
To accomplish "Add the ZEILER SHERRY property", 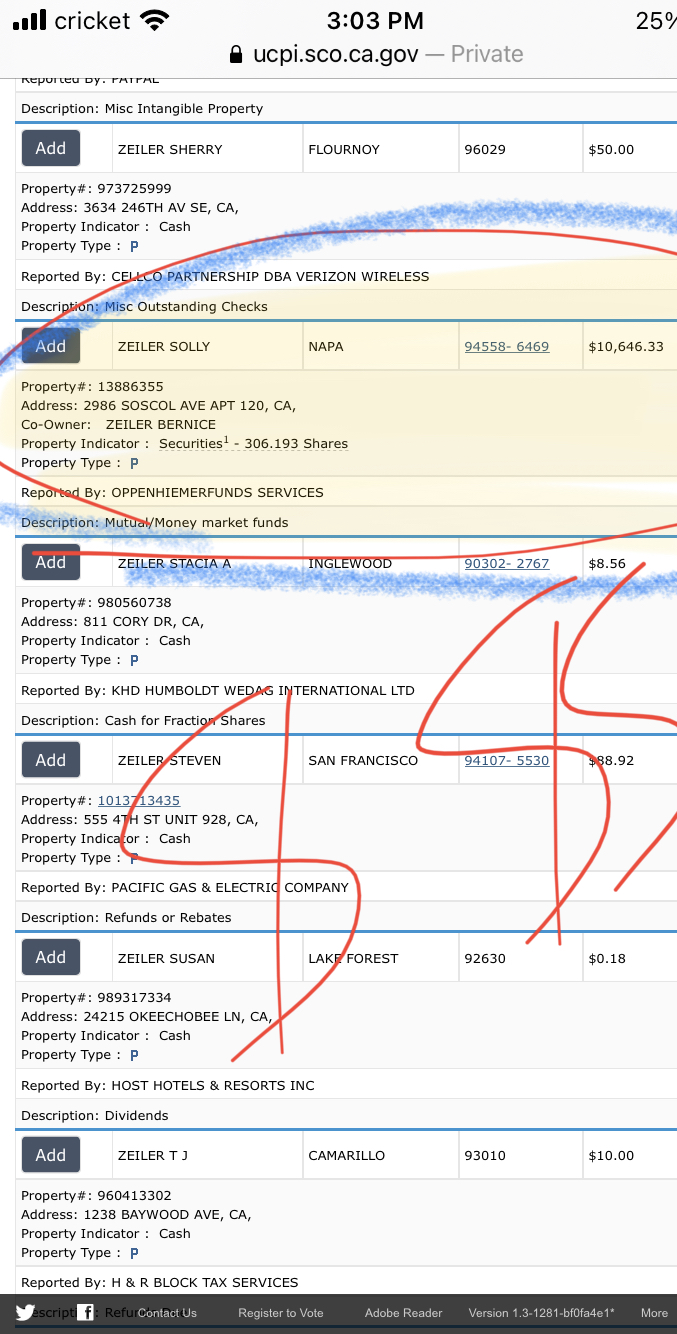I will [51, 148].
